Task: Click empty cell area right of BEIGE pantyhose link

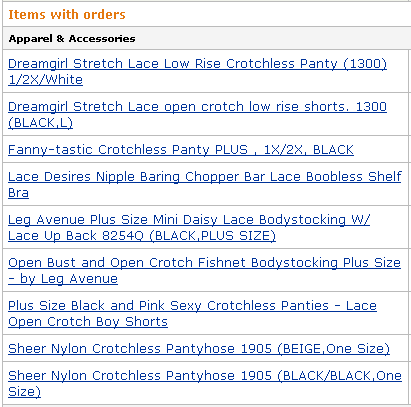Action: tap(399, 348)
